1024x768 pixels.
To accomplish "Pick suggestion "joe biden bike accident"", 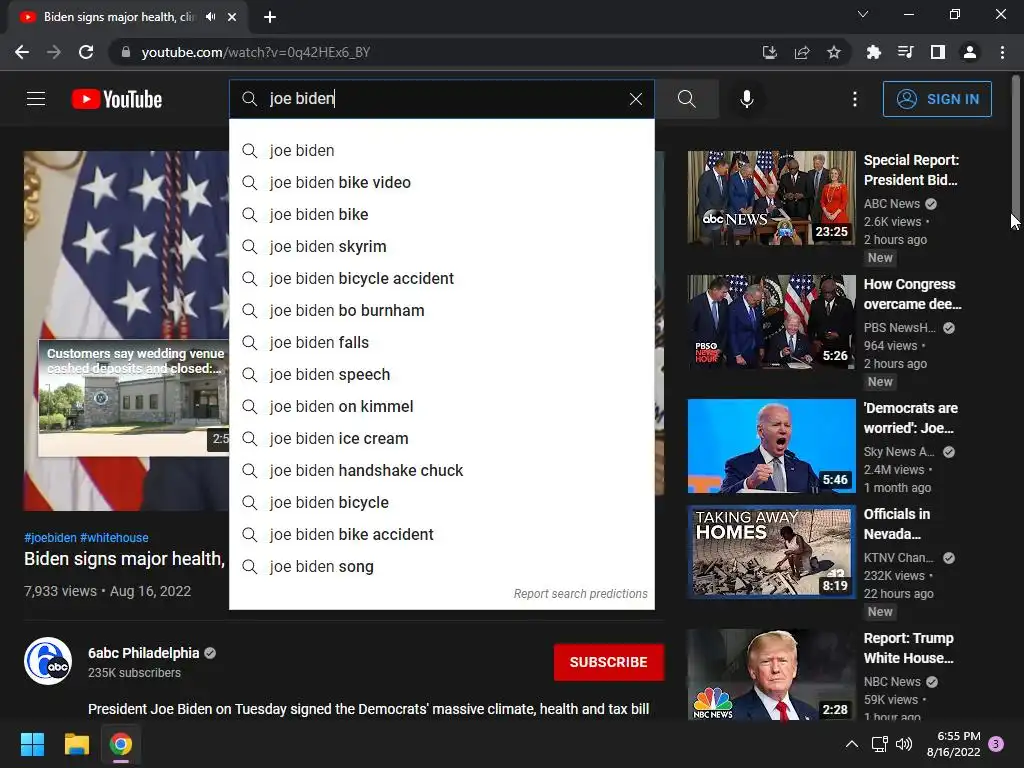I will (x=441, y=534).
